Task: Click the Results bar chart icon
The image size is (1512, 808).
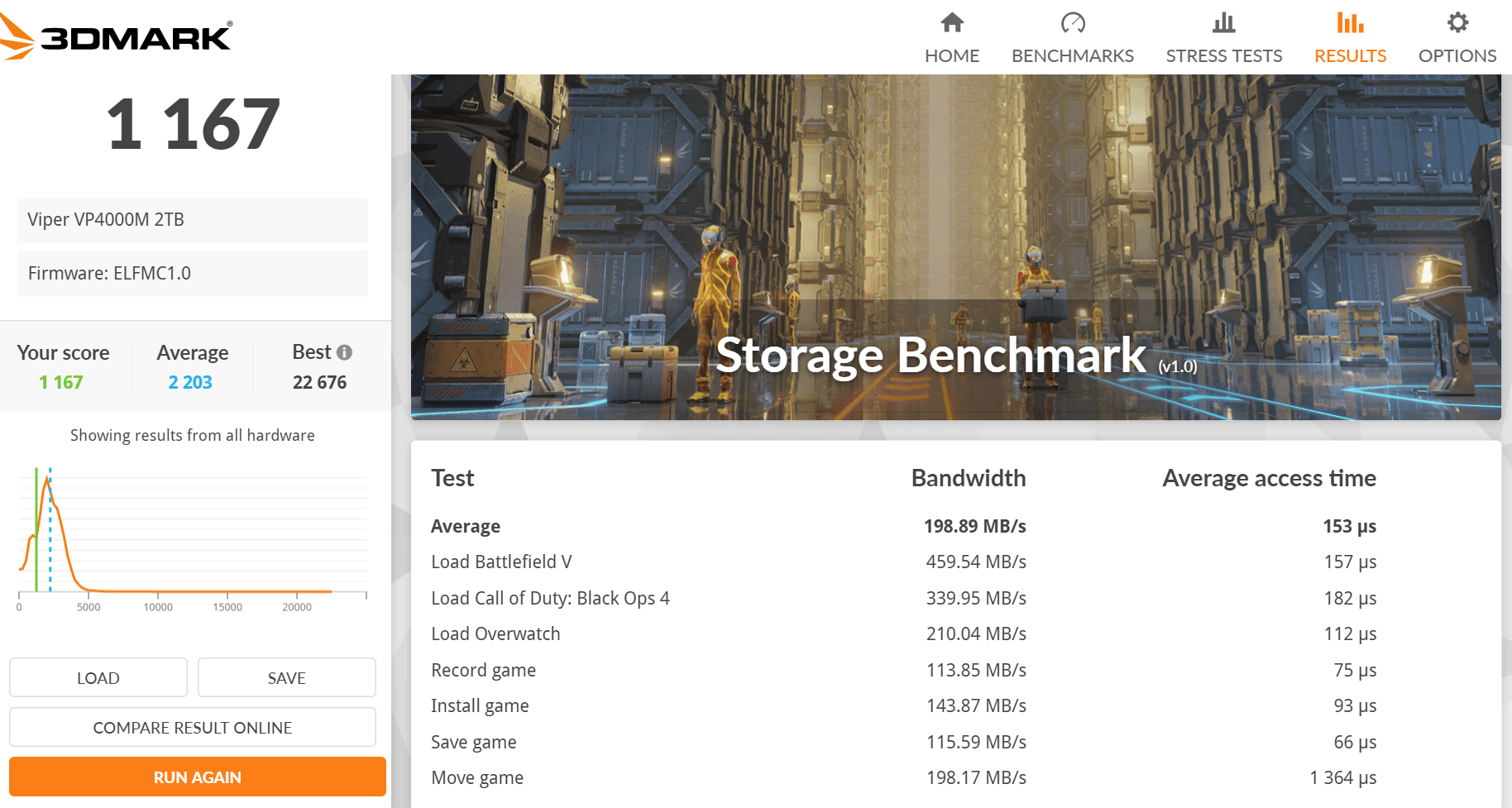Action: tap(1350, 22)
